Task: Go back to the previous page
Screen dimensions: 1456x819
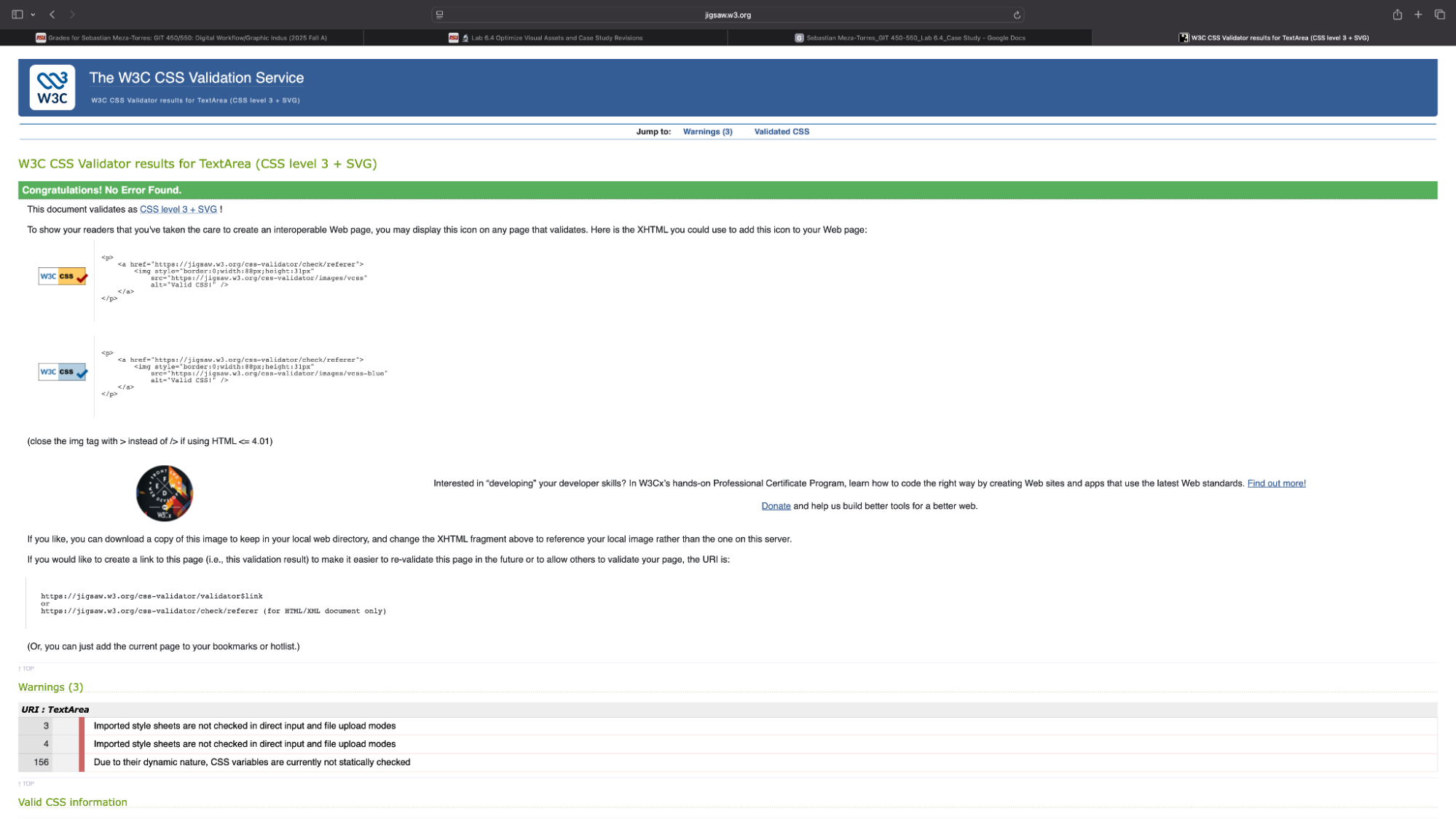Action: point(52,15)
